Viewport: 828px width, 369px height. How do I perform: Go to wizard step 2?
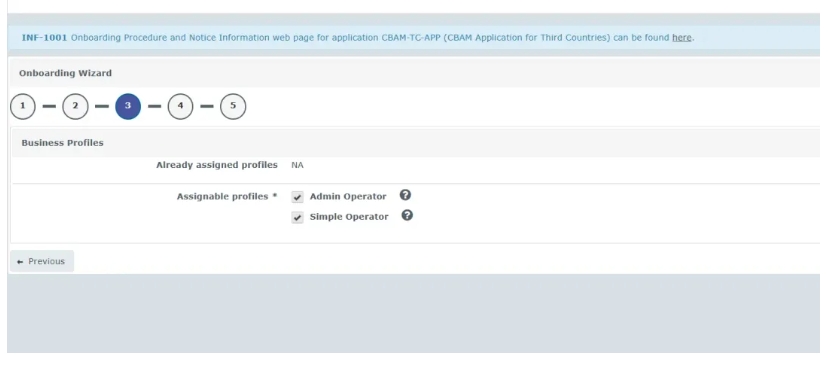pyautogui.click(x=75, y=106)
